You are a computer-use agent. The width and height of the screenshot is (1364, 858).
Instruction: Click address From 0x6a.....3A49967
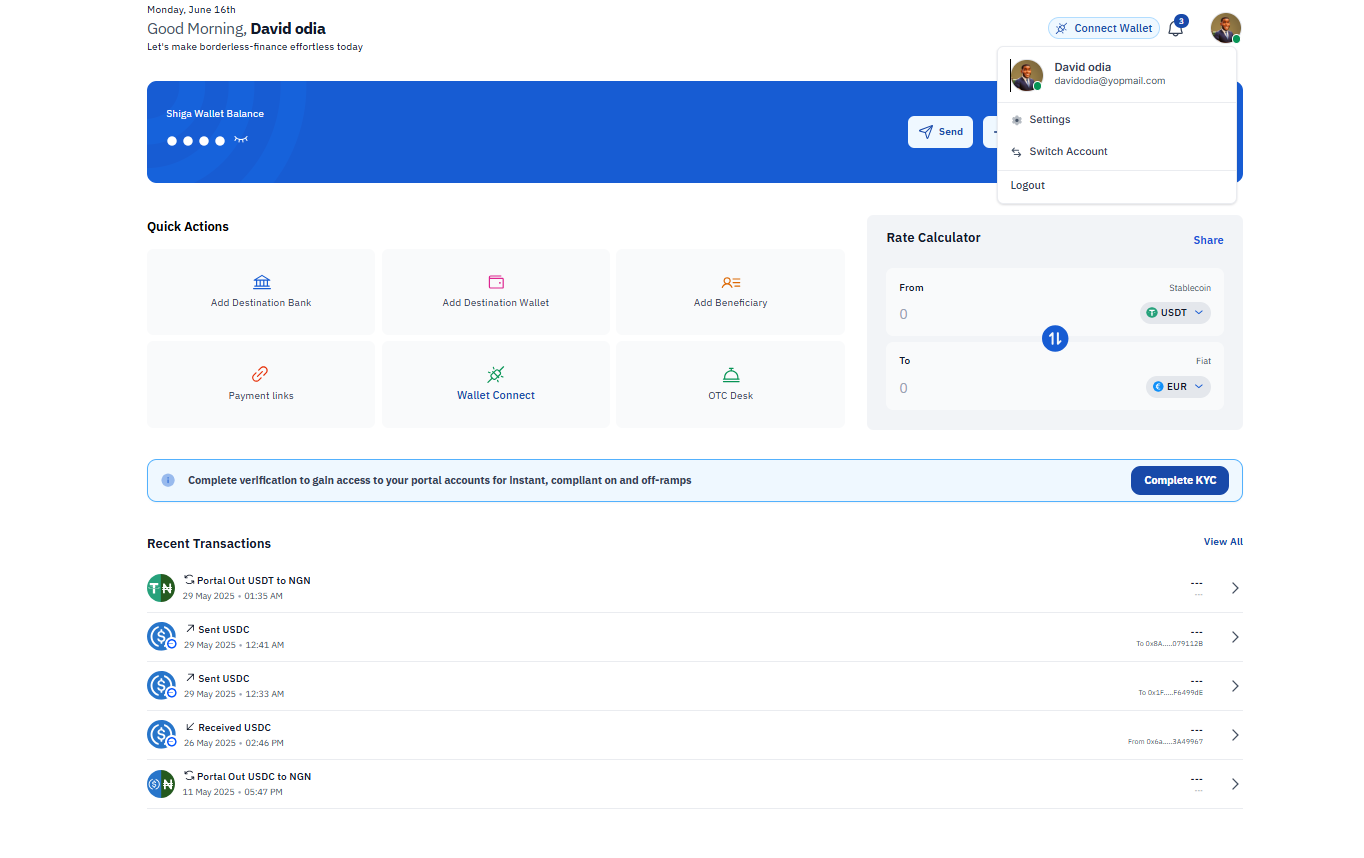click(1165, 742)
